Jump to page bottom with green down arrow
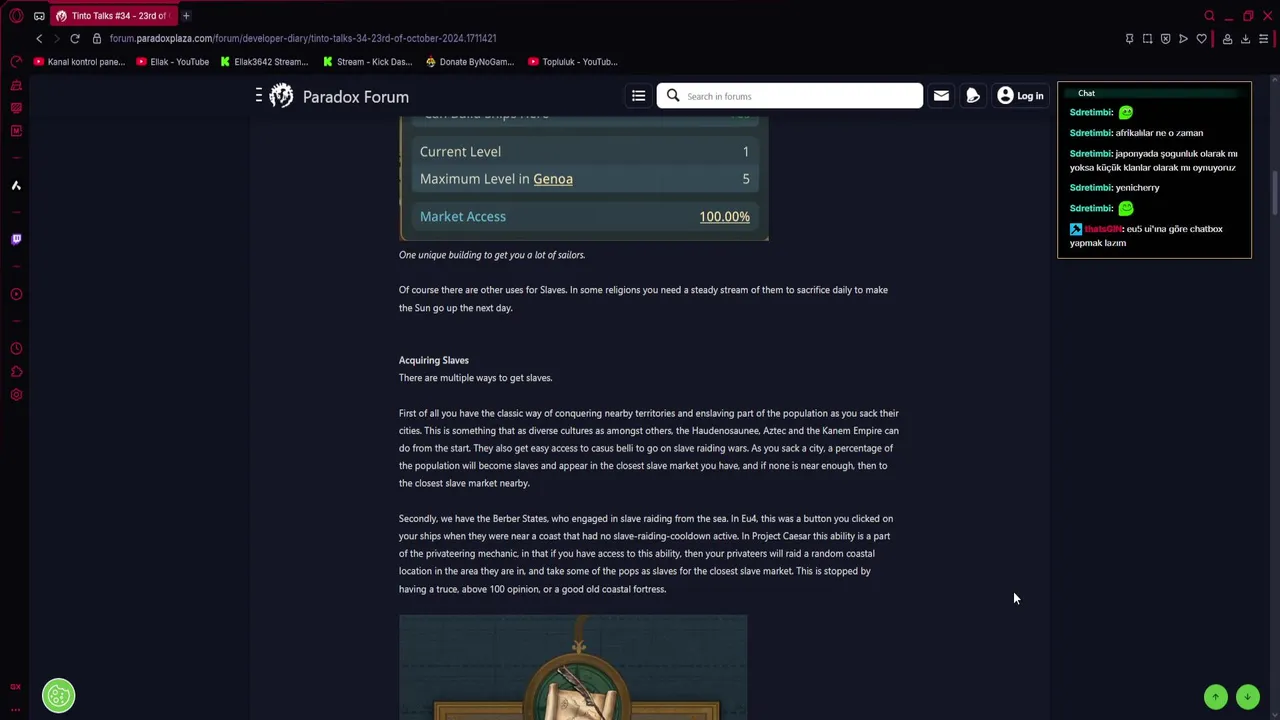The image size is (1280, 720). (1247, 697)
